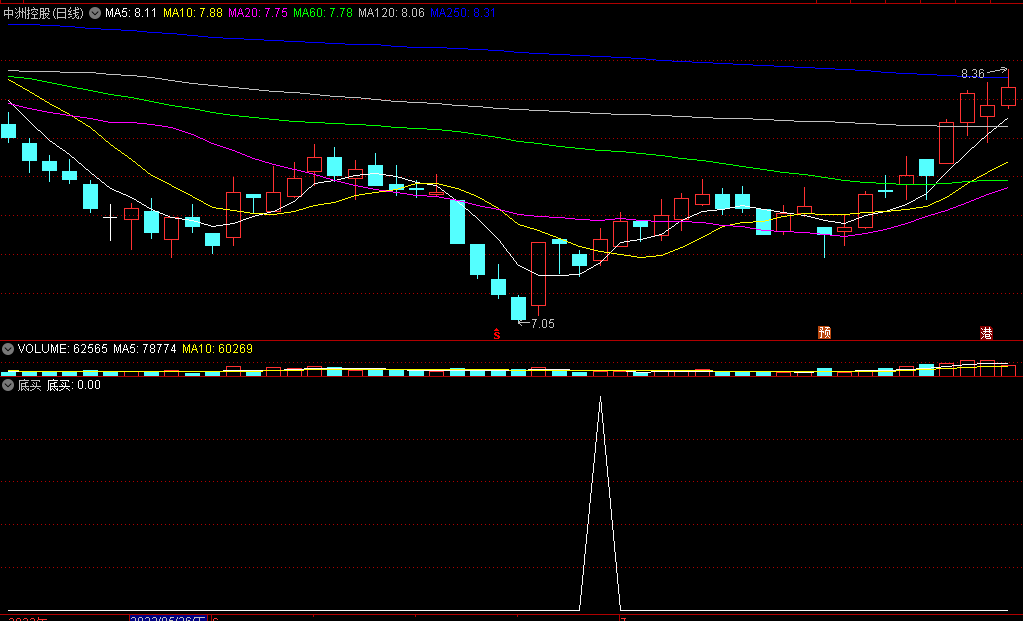Screen dimensions: 1023x621
Task: Expand the VOLUME indicator dropdown arrow
Action: 8,349
